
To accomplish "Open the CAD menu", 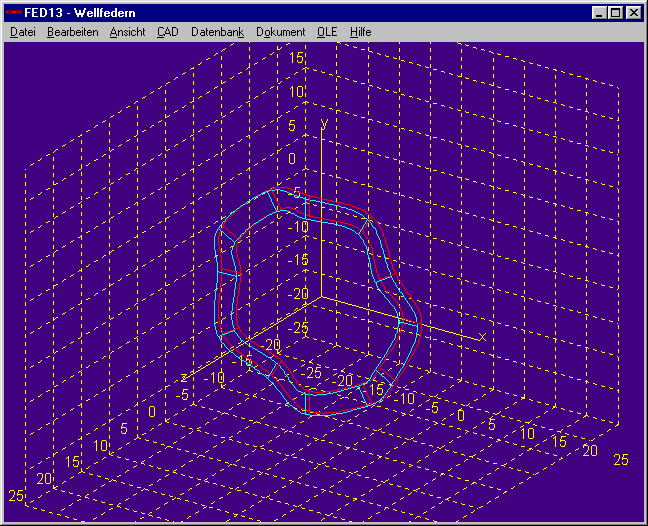I will [x=168, y=32].
